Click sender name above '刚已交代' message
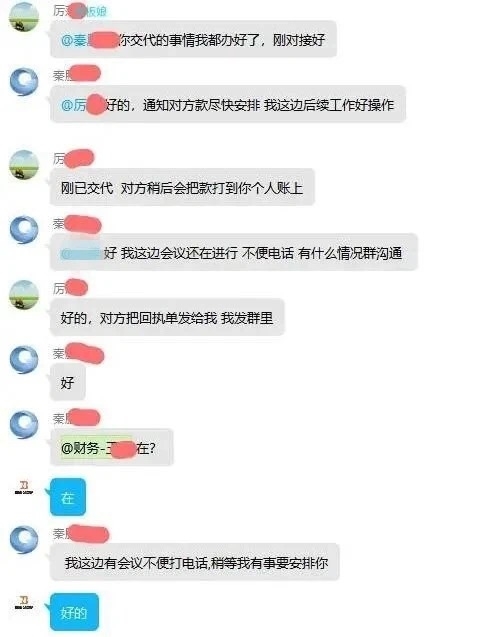Viewport: 489px width, 637px height. click(x=74, y=158)
